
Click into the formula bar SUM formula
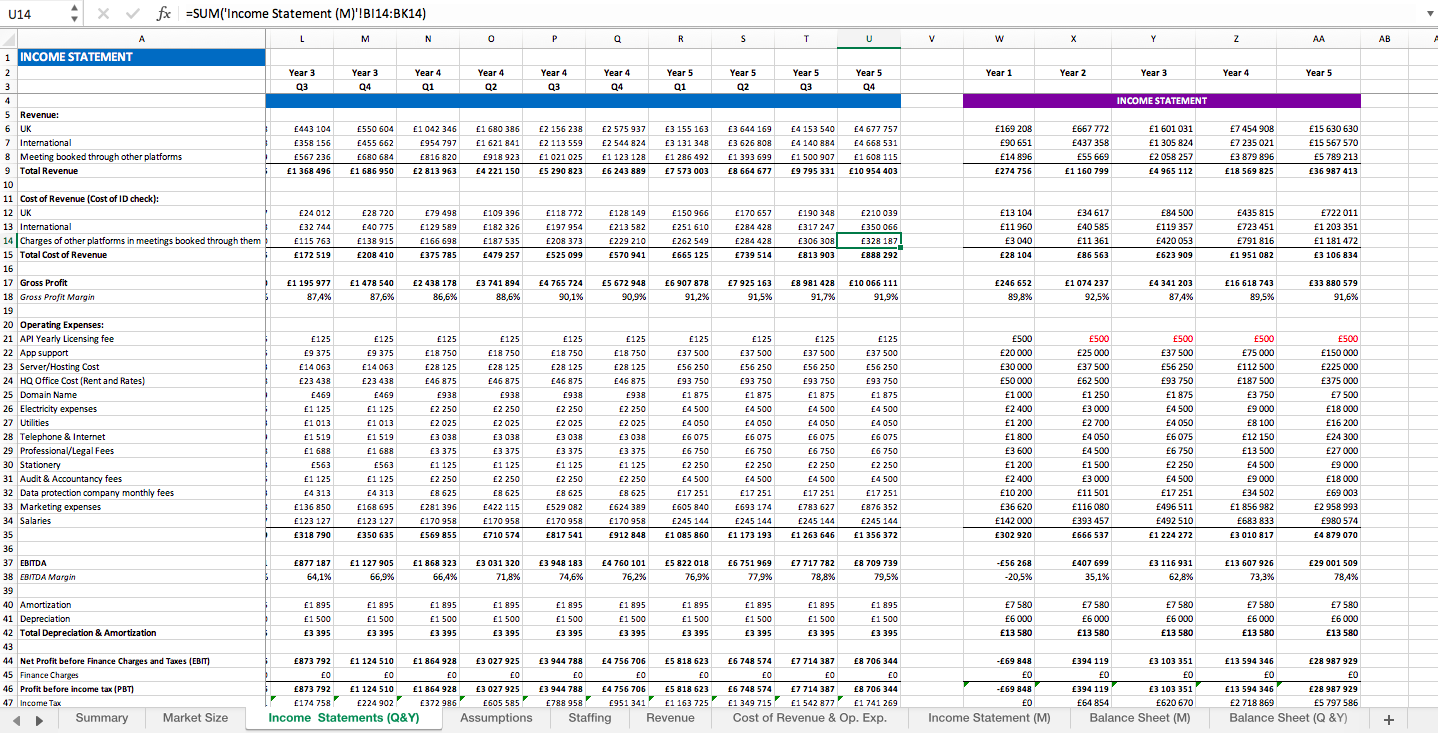[x=306, y=14]
